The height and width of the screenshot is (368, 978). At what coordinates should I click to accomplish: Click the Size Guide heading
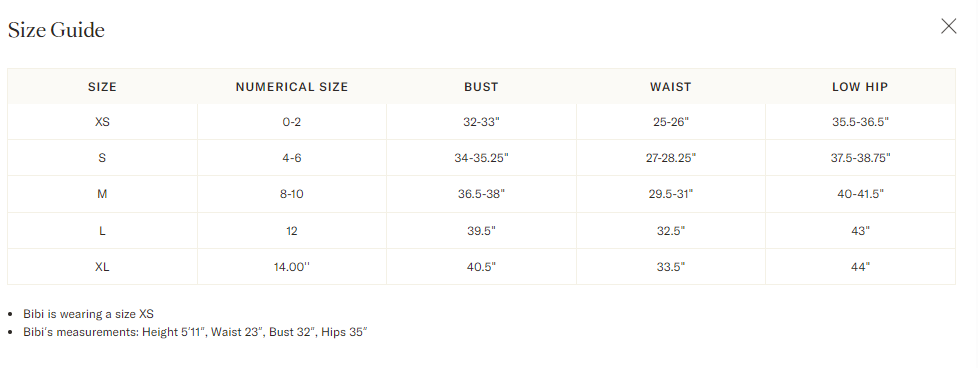56,30
